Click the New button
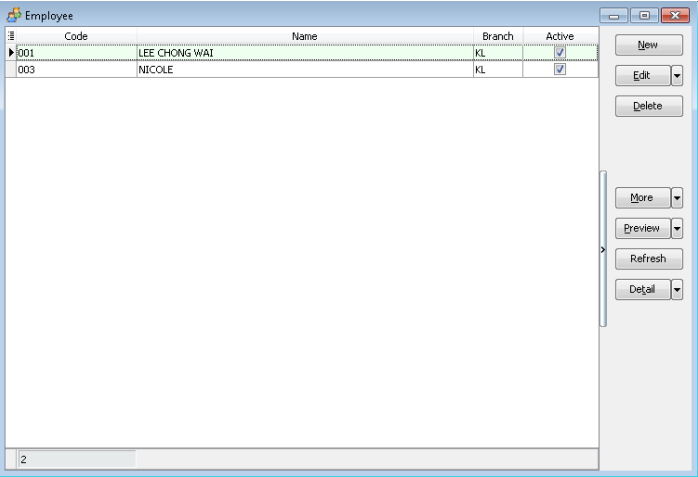The image size is (698, 477). tap(649, 45)
